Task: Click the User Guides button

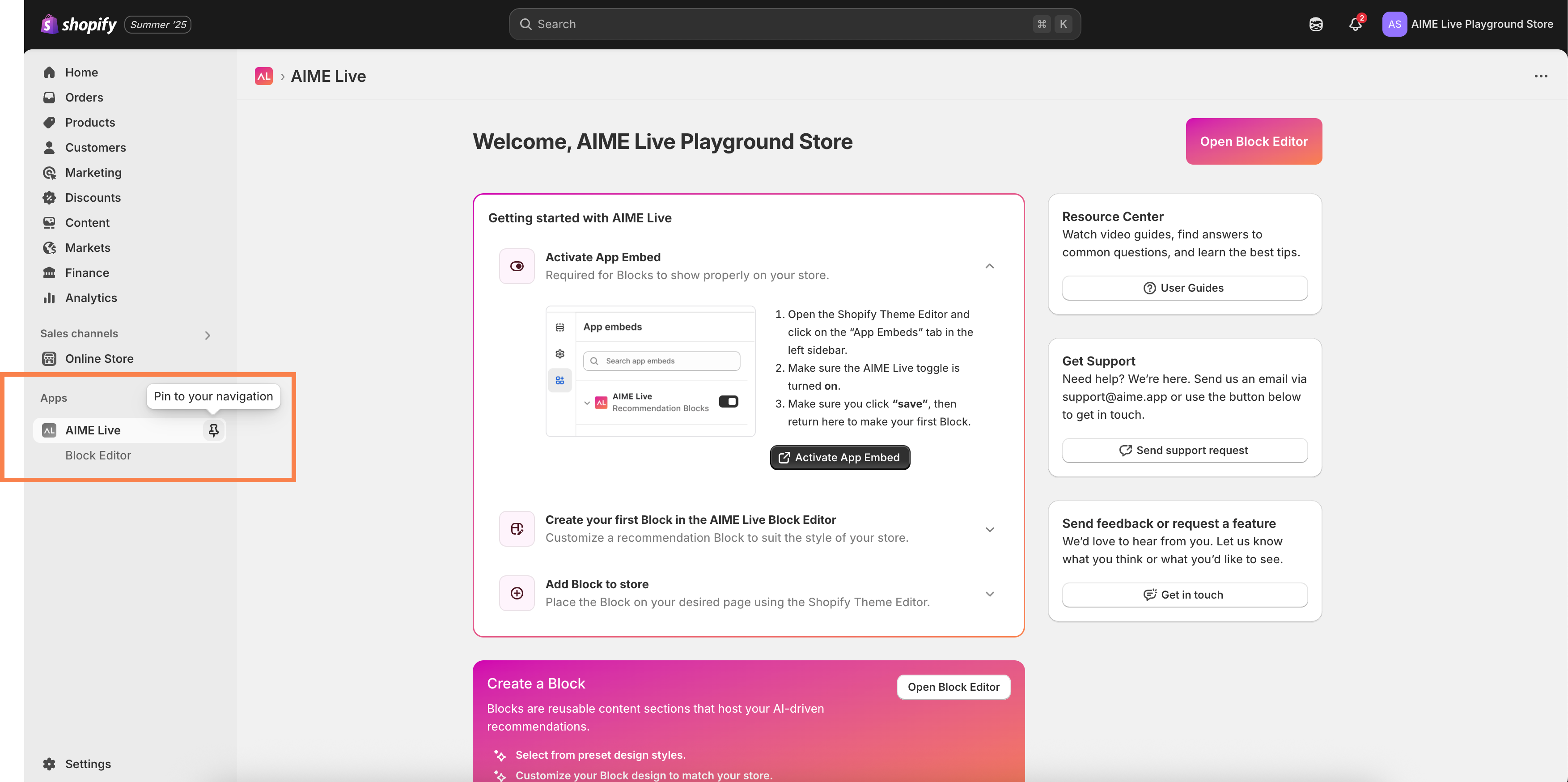Action: tap(1185, 288)
